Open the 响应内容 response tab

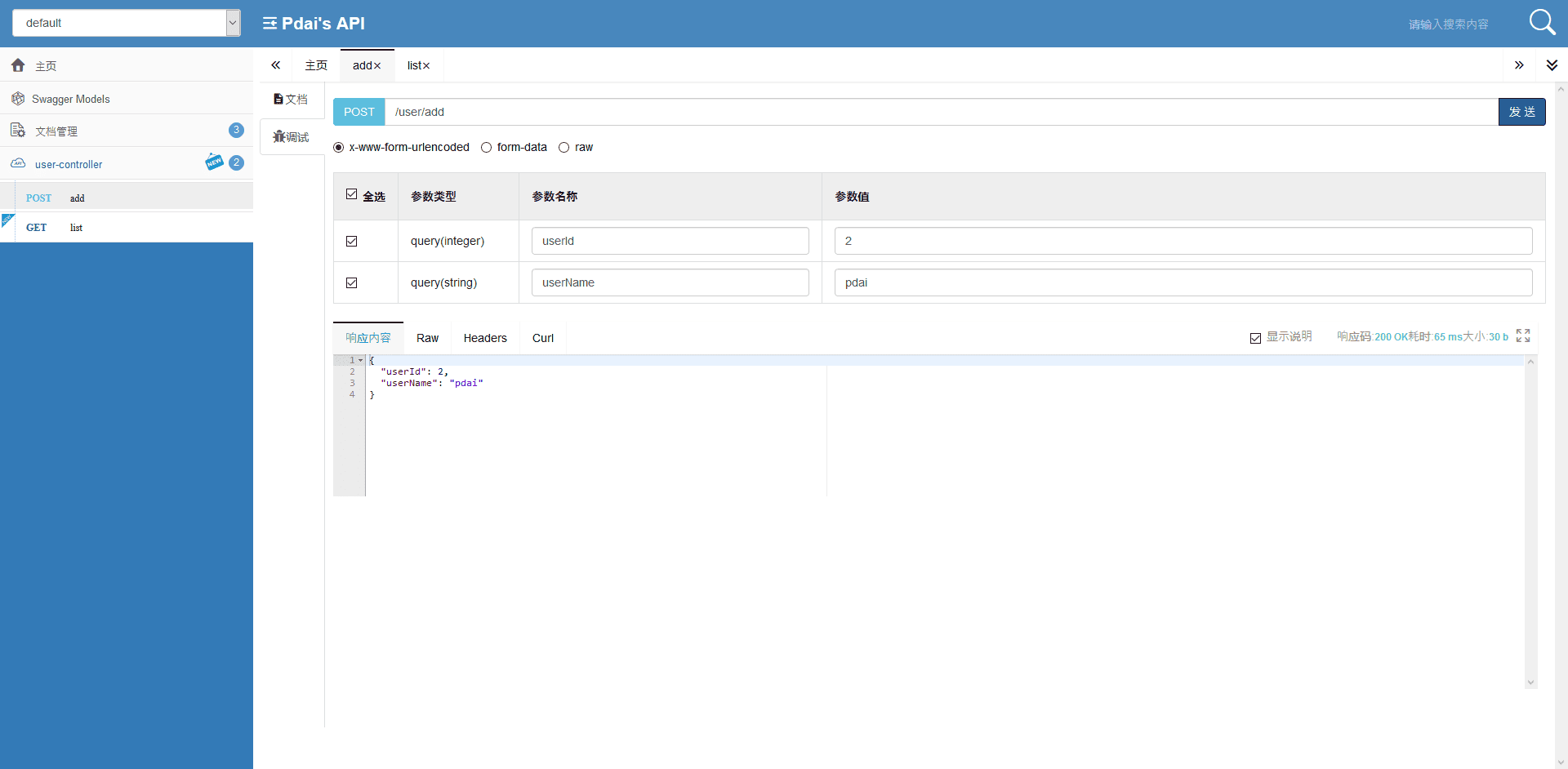368,338
